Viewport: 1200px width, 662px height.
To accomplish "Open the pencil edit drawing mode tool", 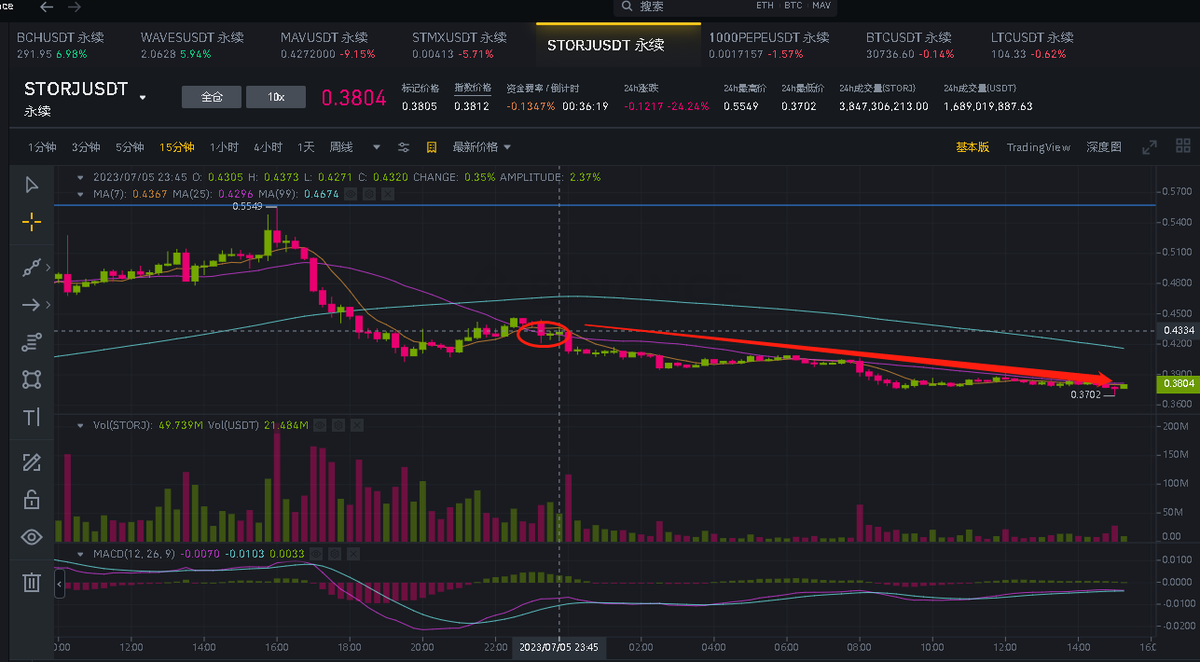I will tap(32, 462).
